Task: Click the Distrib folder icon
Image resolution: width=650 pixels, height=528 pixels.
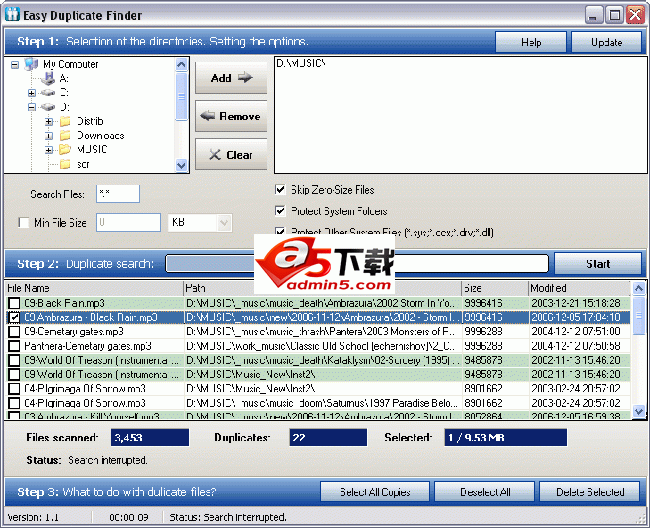Action: coord(65,121)
